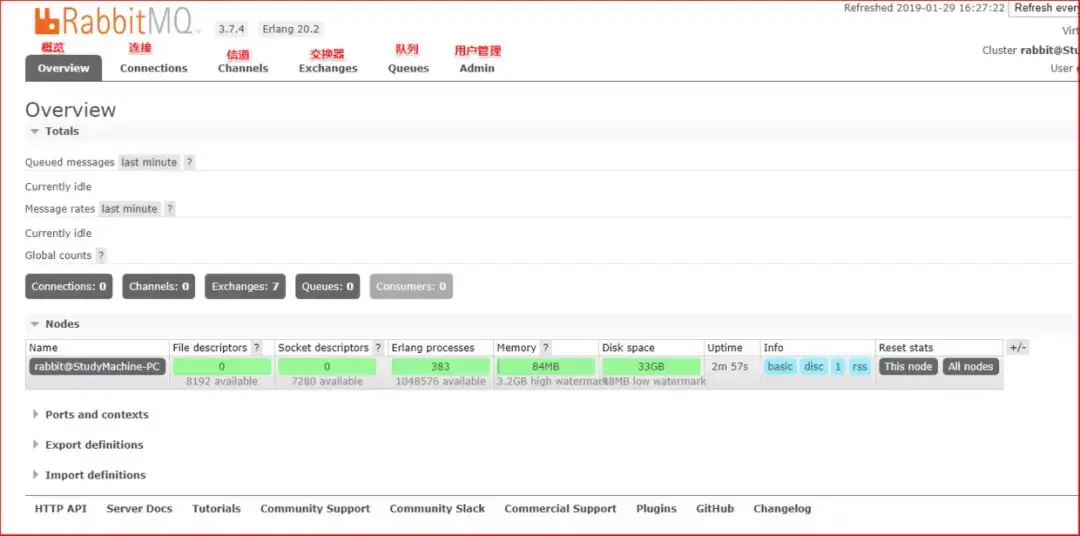Click the Erlang processes 383 bar
The height and width of the screenshot is (536, 1080).
click(x=440, y=367)
